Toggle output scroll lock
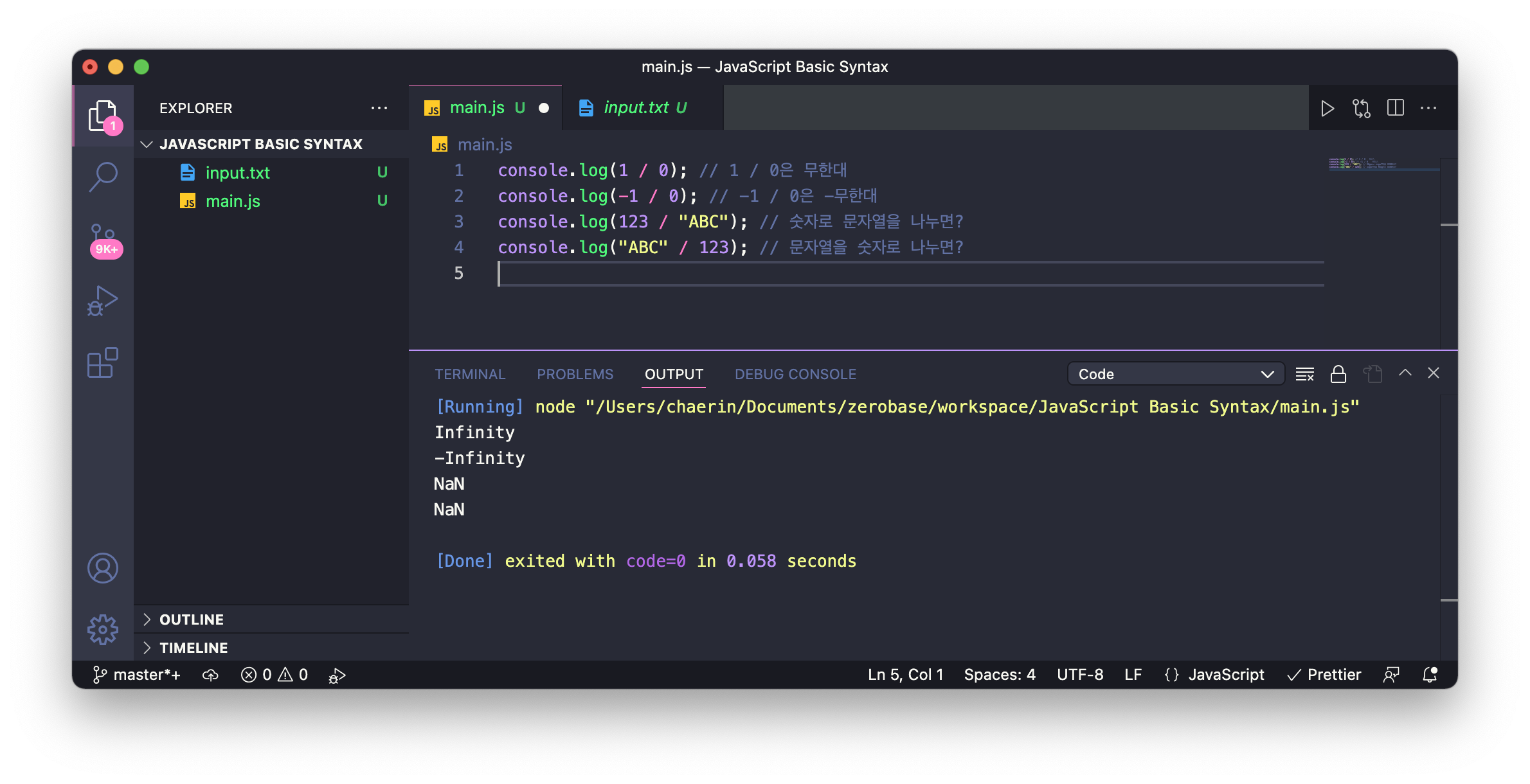 point(1338,374)
